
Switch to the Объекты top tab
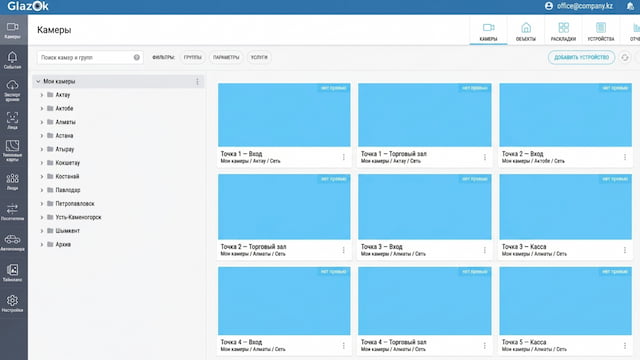[x=526, y=31]
